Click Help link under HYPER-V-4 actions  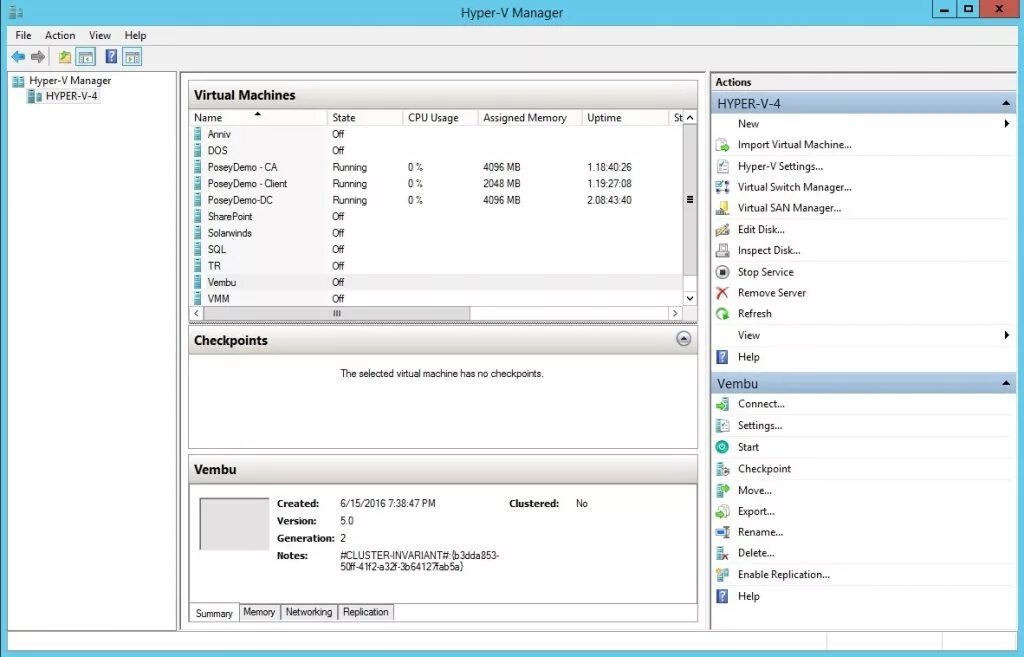coord(748,357)
